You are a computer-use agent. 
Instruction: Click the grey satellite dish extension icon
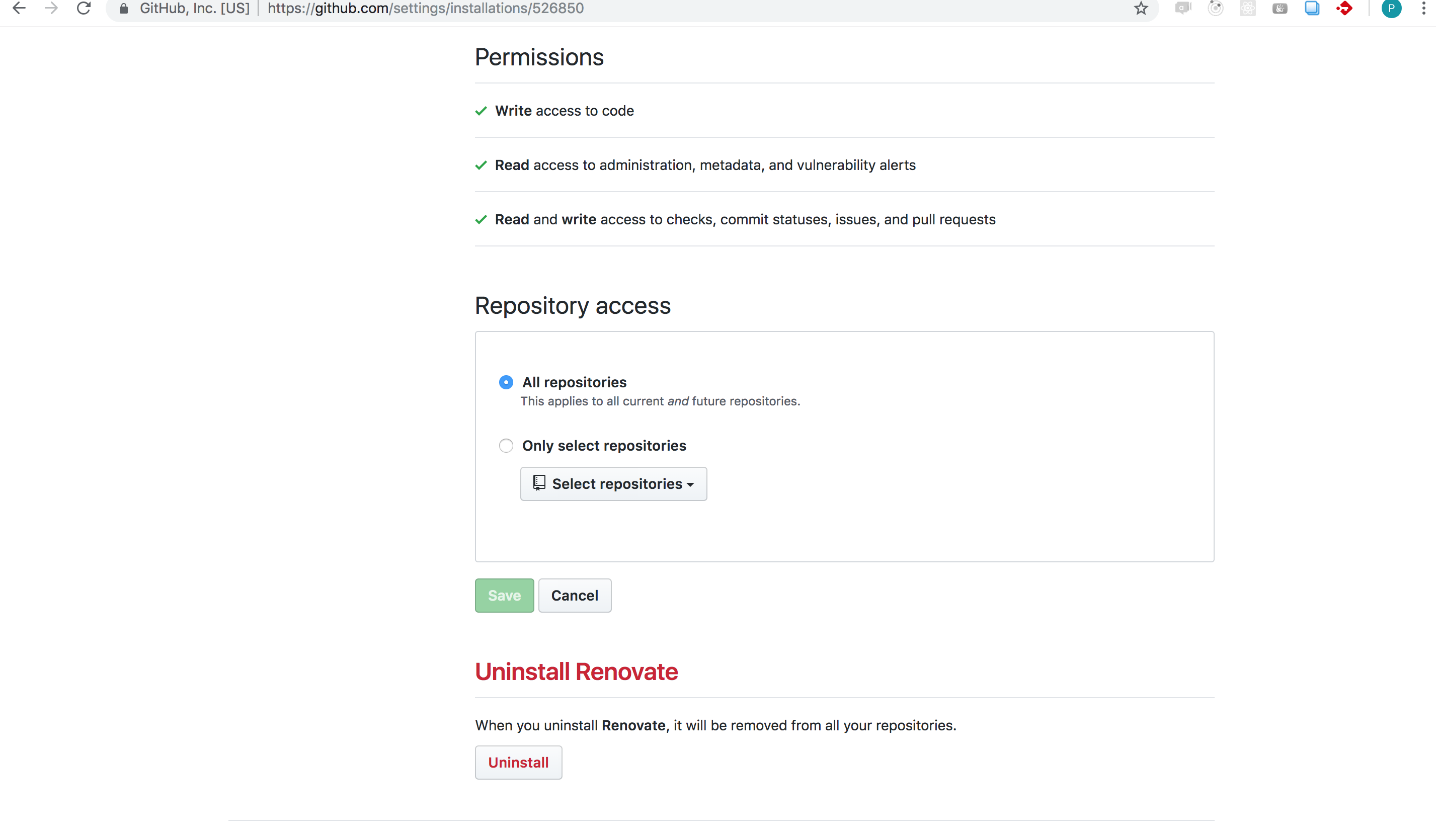(x=1280, y=8)
